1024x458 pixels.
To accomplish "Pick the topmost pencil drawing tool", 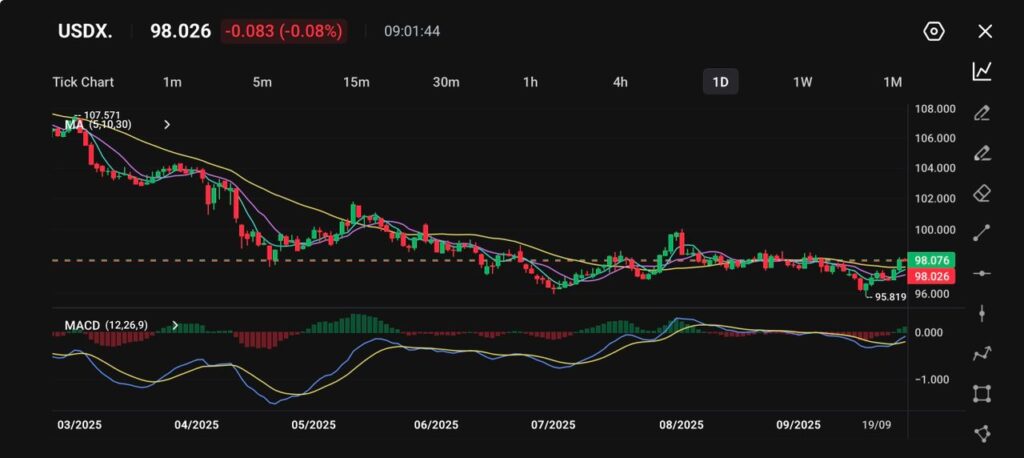I will coord(982,112).
